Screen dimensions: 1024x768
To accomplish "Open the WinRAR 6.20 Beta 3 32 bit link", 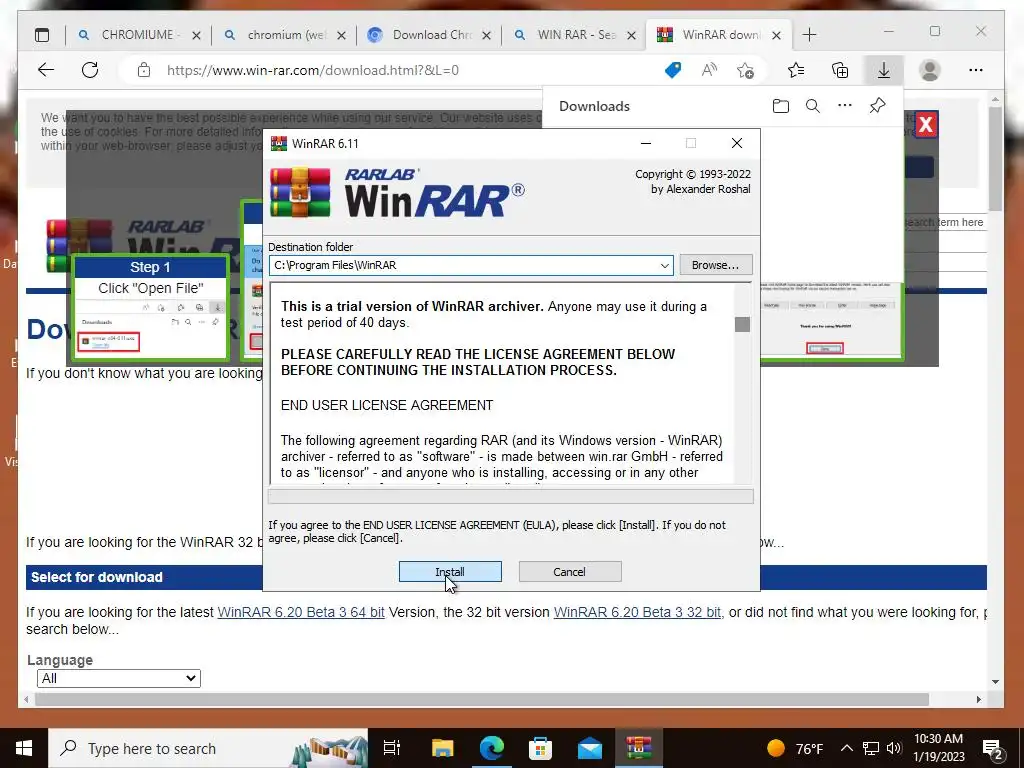I will [637, 612].
